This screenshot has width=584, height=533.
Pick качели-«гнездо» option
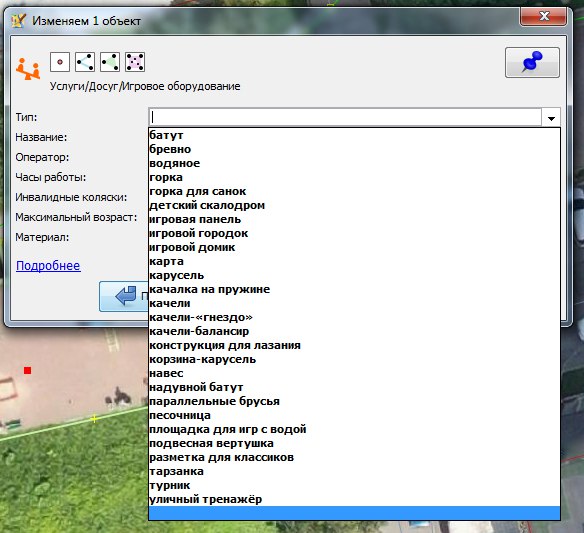[354, 317]
